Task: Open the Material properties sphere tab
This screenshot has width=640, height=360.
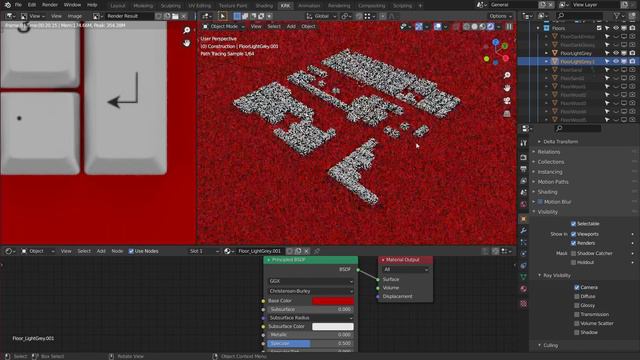Action: (524, 289)
